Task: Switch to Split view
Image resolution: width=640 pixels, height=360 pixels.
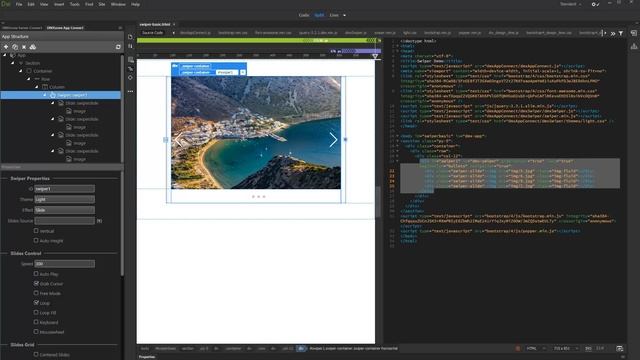Action: click(319, 15)
